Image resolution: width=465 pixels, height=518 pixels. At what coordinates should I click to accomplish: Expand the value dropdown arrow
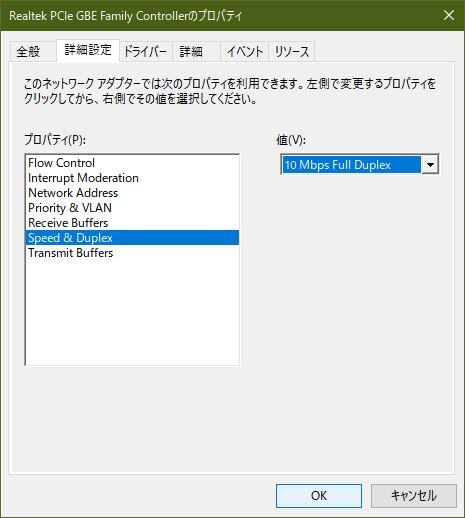coord(430,165)
